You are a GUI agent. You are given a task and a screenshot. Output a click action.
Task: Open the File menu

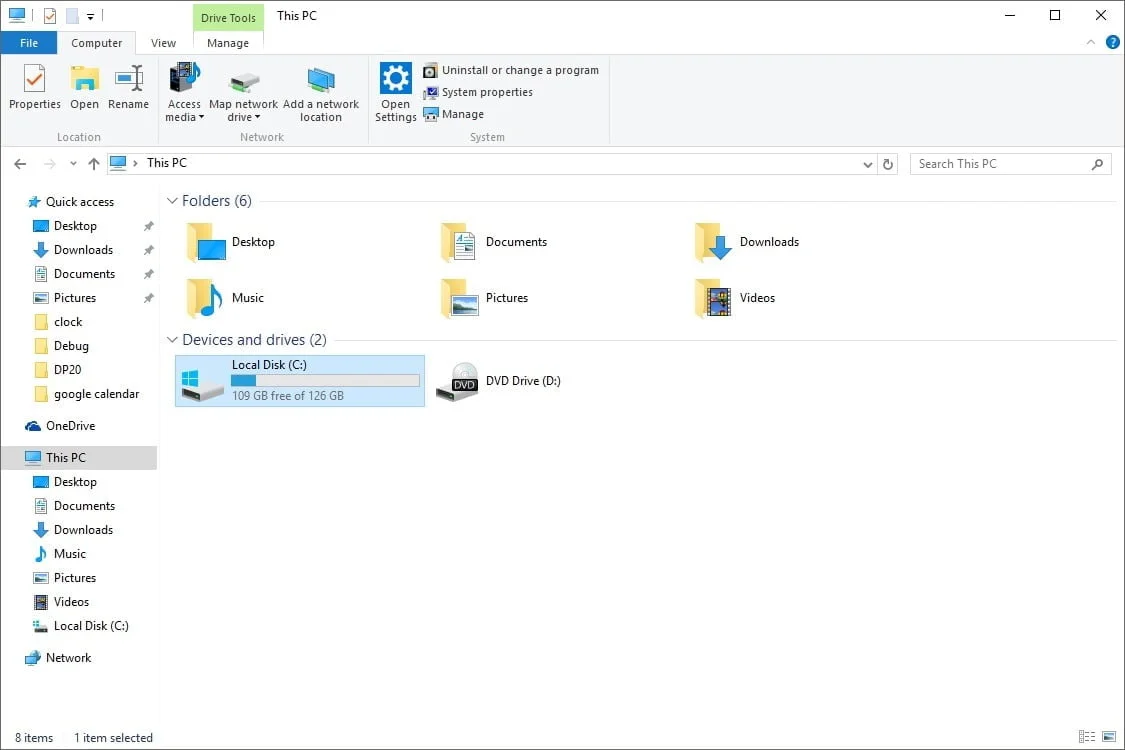[29, 43]
